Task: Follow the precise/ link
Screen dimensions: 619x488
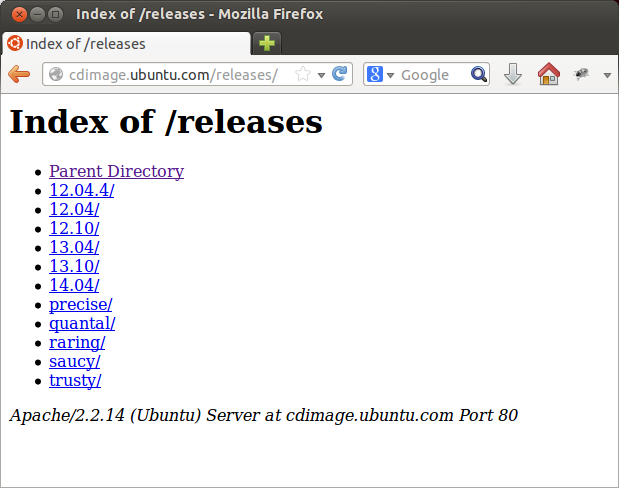Action: coord(81,304)
